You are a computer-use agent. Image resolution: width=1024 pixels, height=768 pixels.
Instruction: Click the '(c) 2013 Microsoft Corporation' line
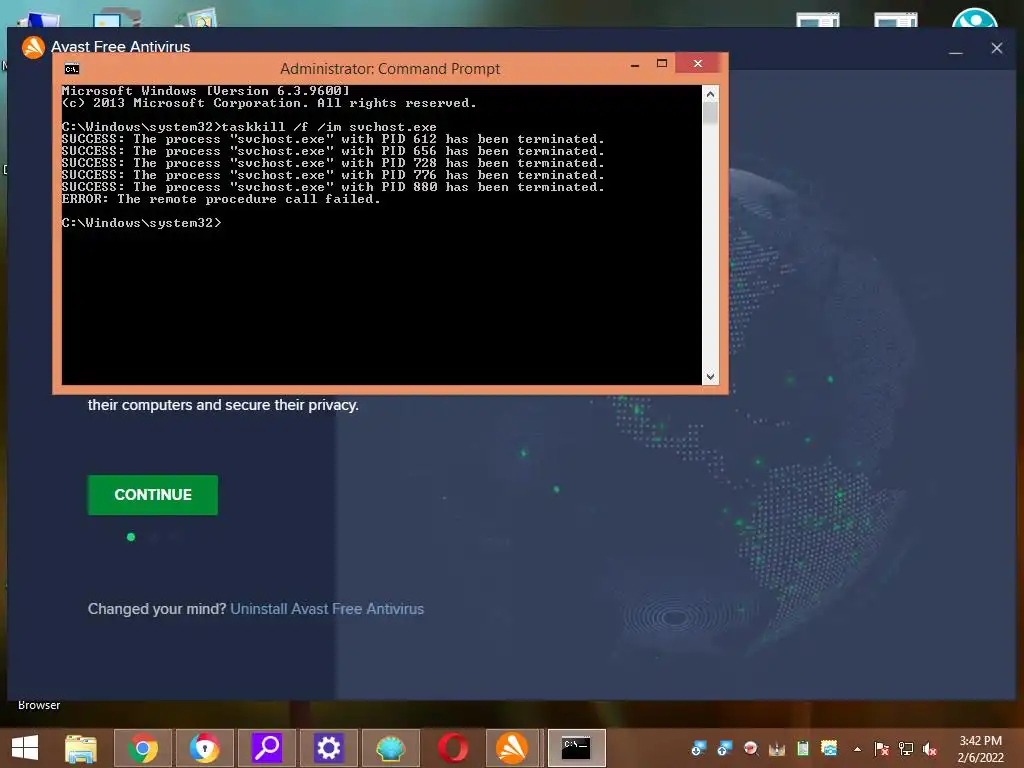click(269, 103)
